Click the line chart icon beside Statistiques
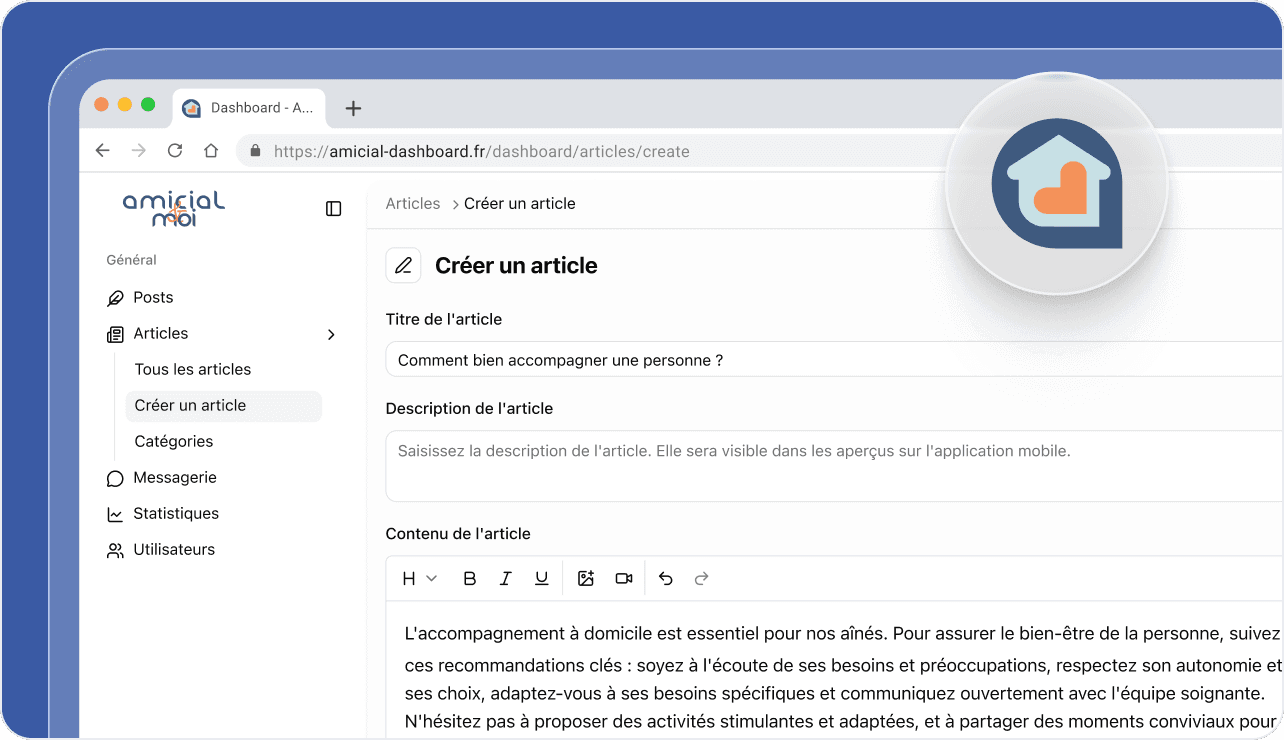 tap(115, 514)
